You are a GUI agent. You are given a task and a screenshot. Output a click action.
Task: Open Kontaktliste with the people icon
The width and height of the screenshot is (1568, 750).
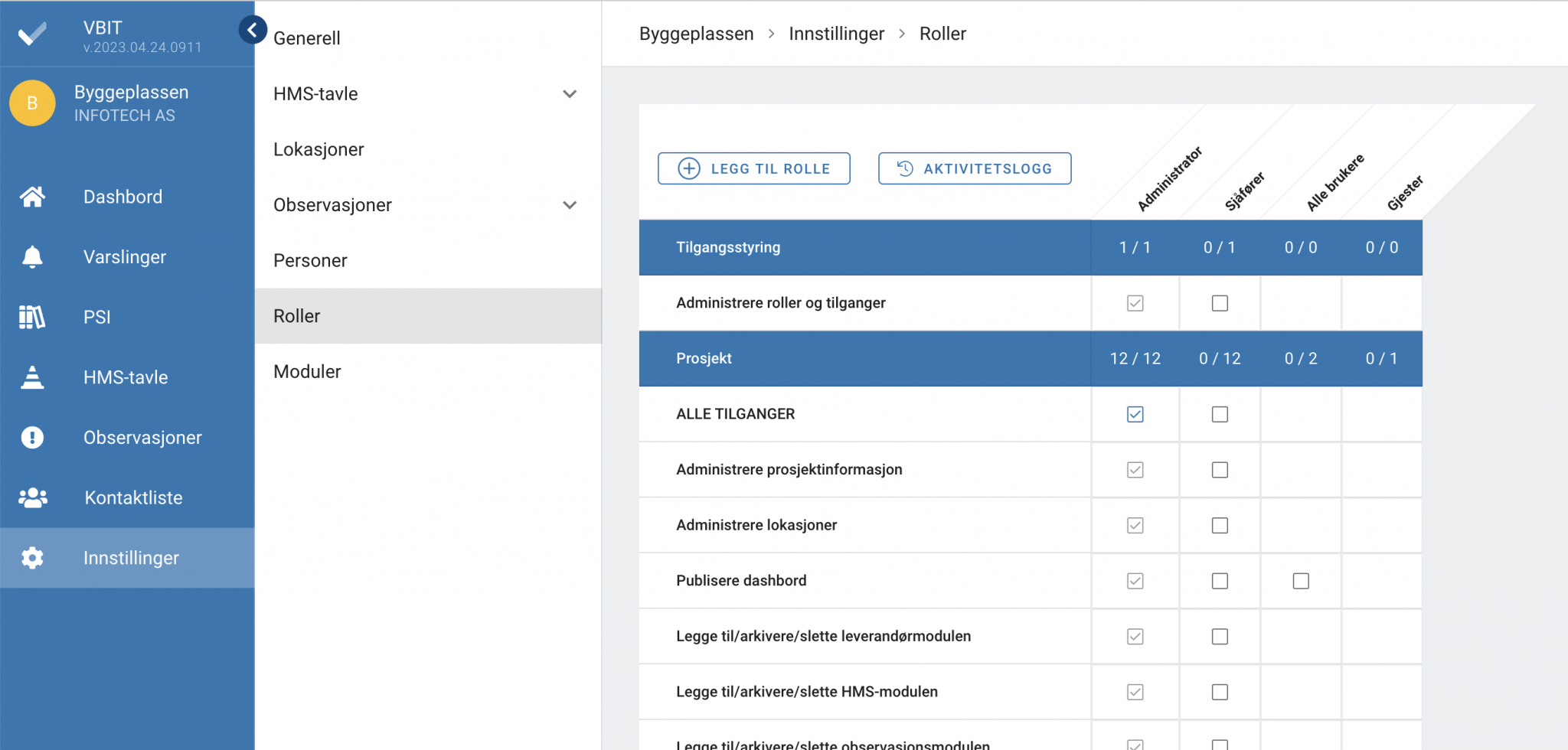(x=32, y=497)
